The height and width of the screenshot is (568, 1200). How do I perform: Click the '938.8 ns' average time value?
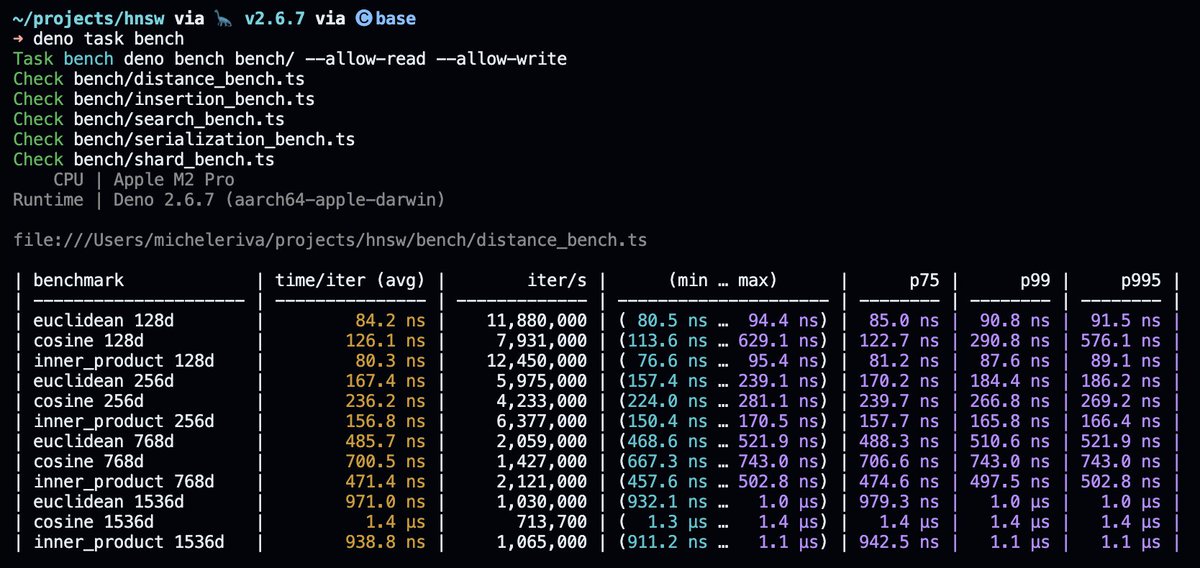click(x=386, y=541)
